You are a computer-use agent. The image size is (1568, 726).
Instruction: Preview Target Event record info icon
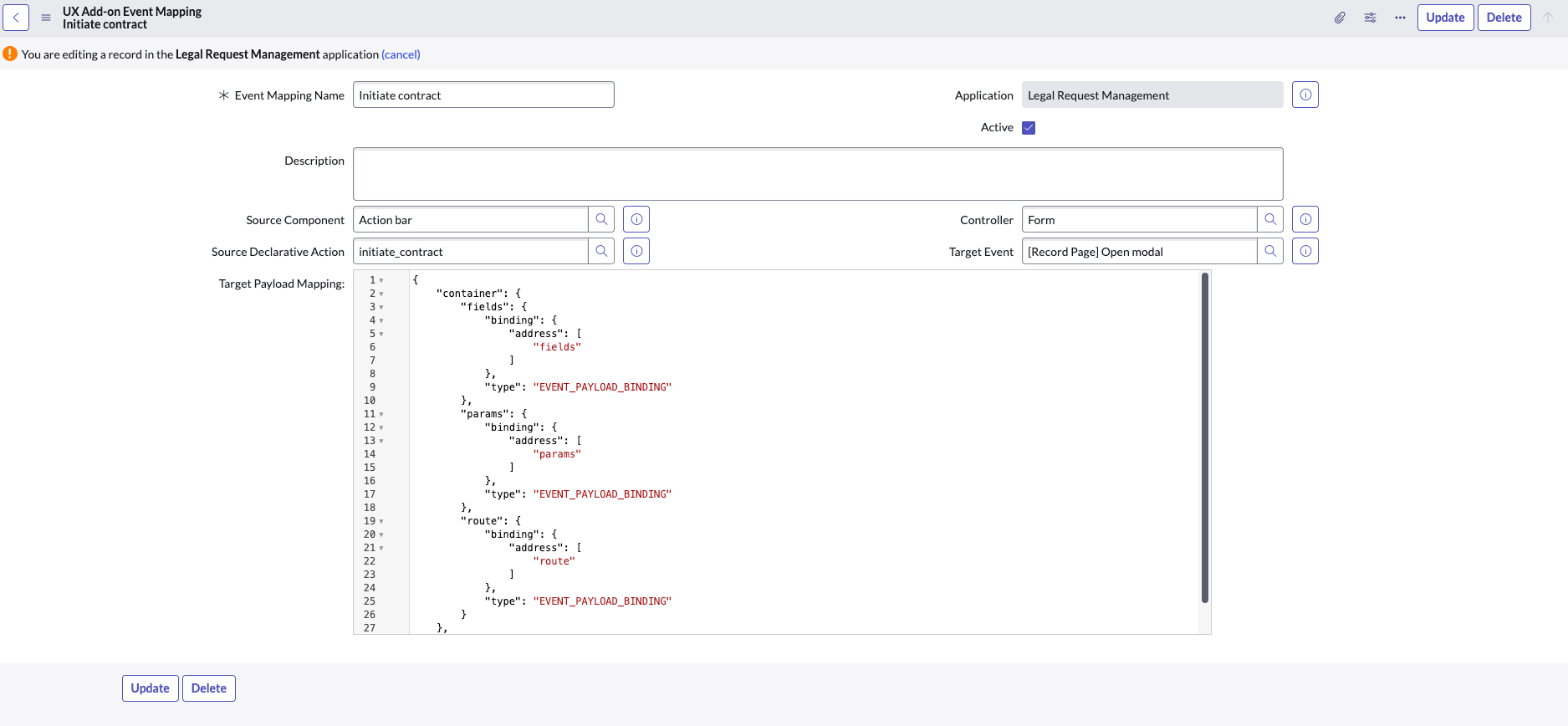1305,251
